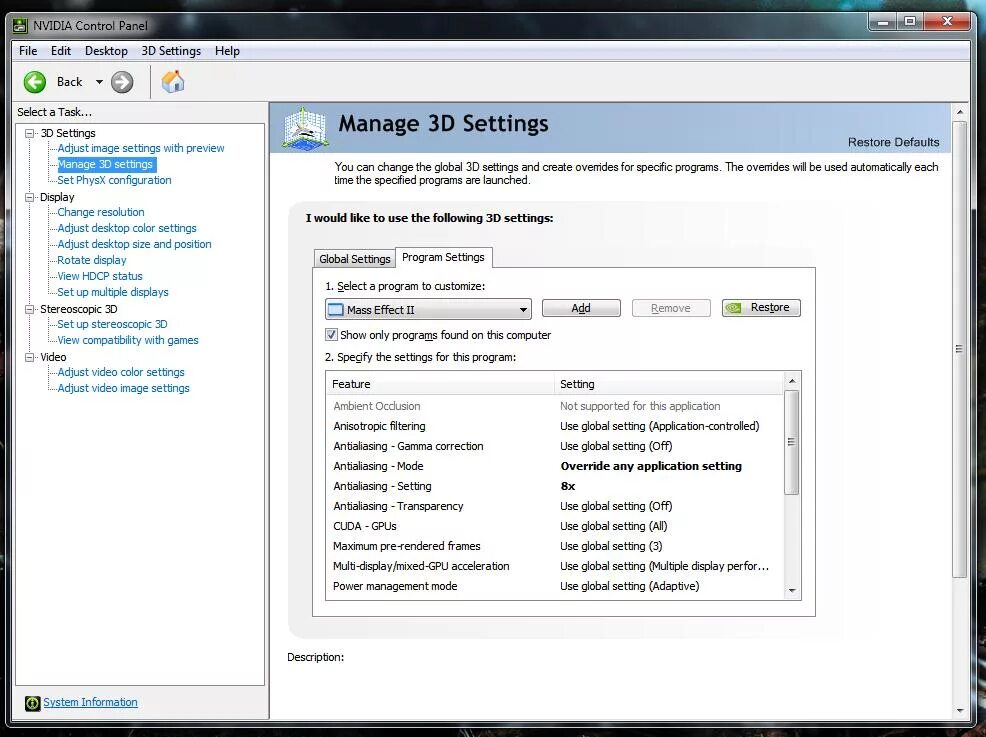986x737 pixels.
Task: Open Rotate display task
Action: (92, 260)
